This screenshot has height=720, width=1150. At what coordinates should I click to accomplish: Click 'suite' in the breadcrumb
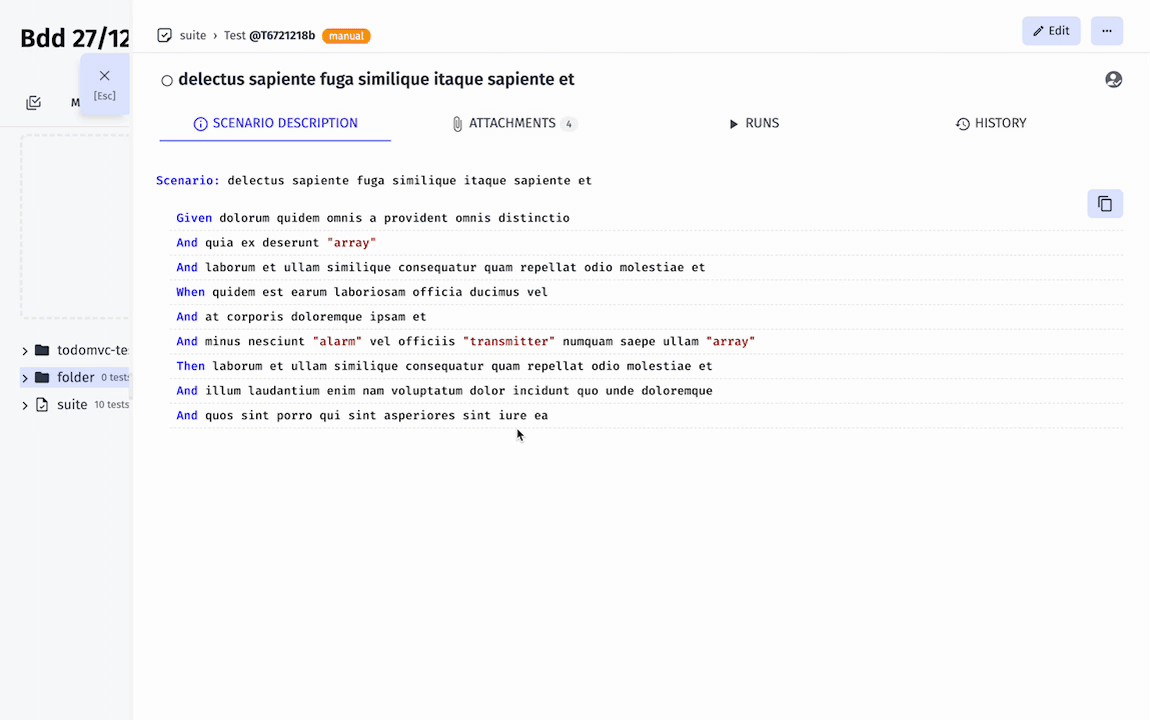pyautogui.click(x=193, y=35)
